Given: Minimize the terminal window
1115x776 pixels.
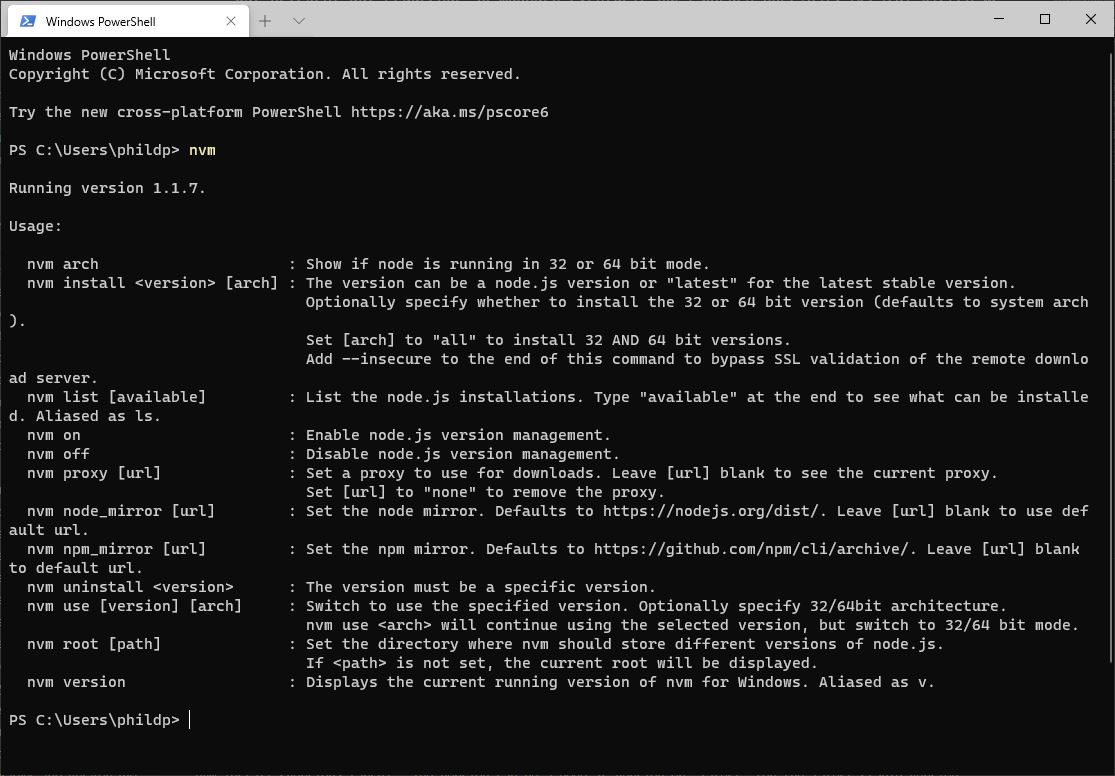Looking at the screenshot, I should coord(999,19).
